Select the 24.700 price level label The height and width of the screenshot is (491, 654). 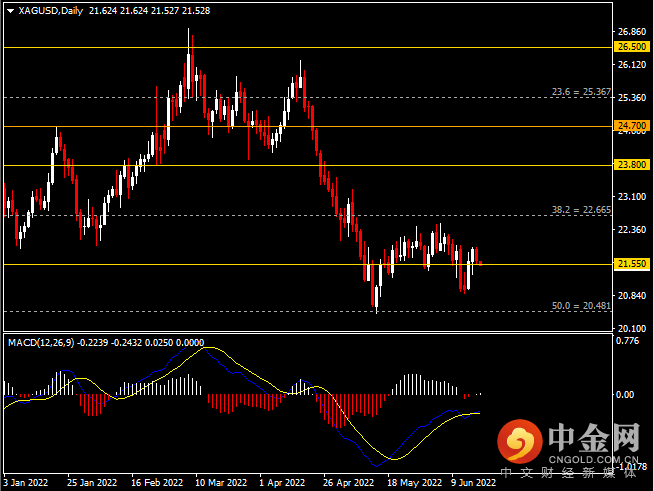point(632,126)
